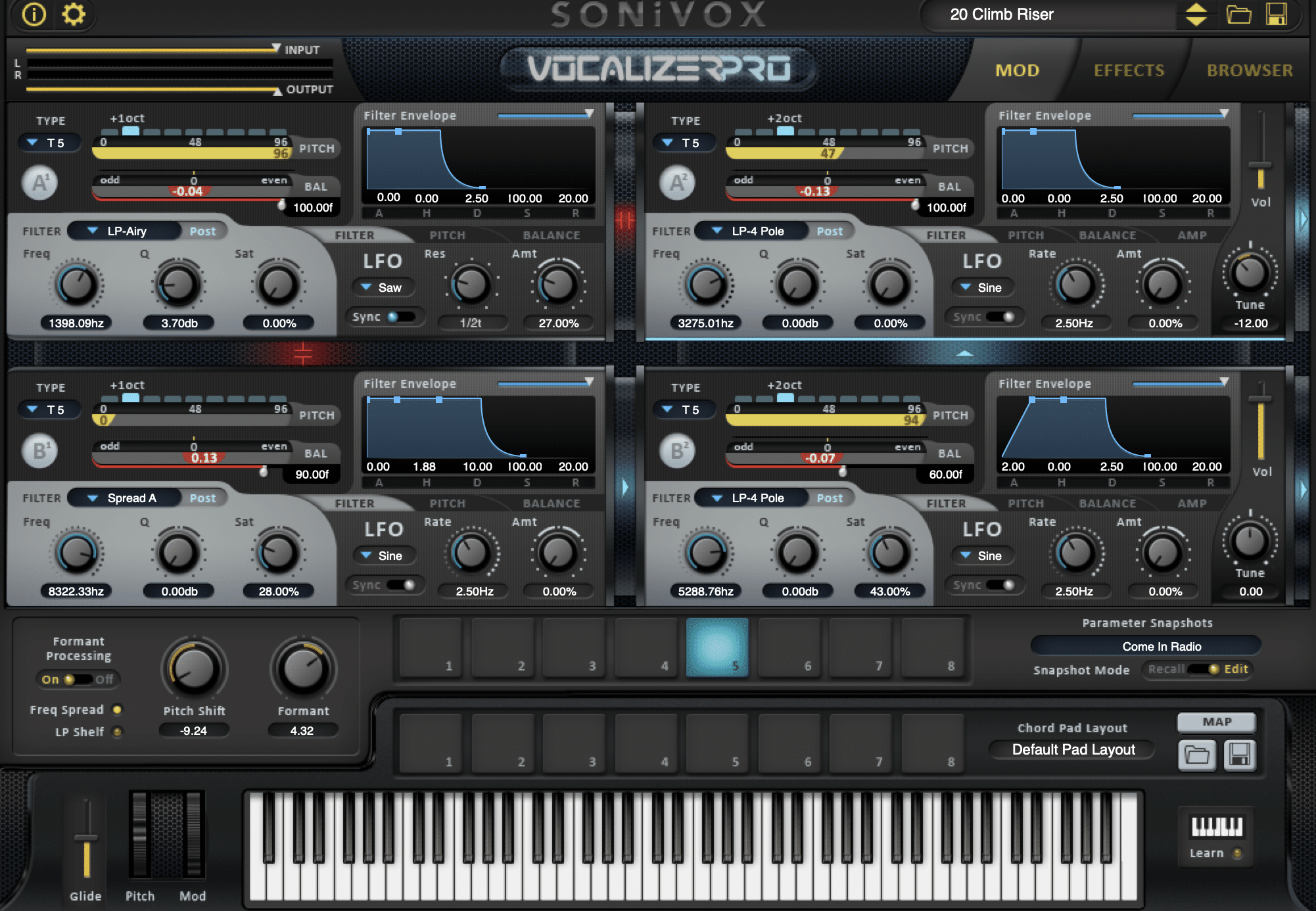Viewport: 1316px width, 911px height.
Task: Click the Formant knob
Action: pos(303,670)
